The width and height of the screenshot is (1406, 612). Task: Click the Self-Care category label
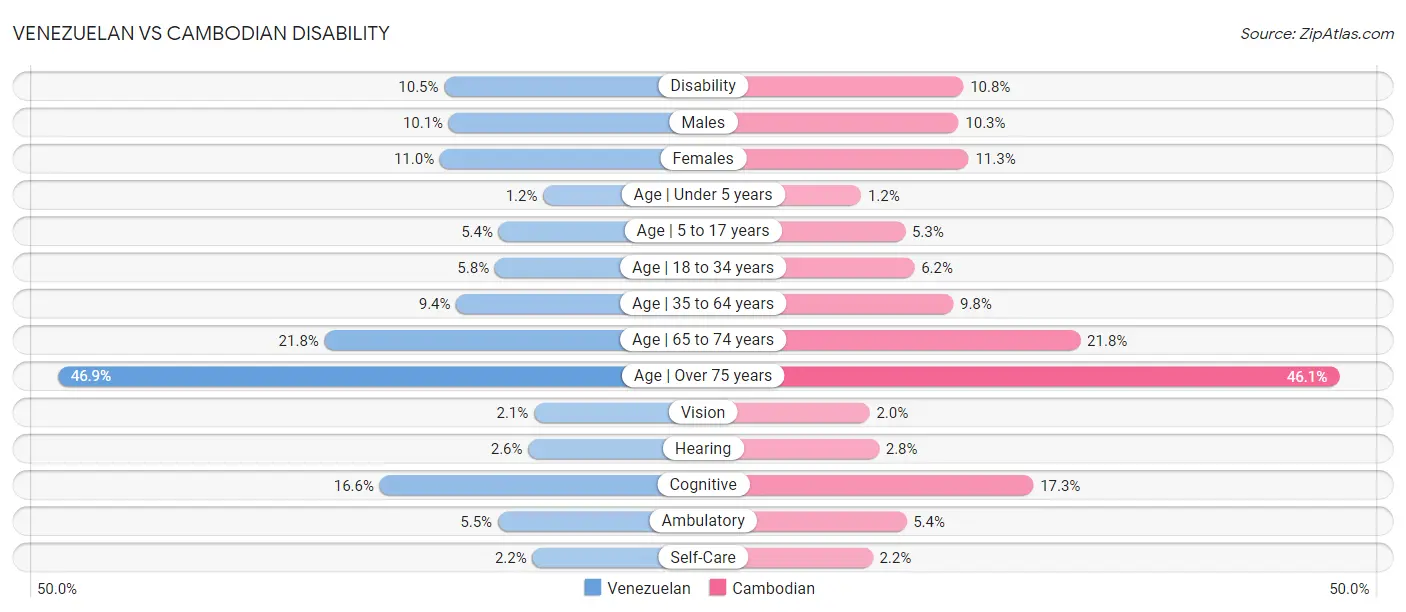(703, 557)
